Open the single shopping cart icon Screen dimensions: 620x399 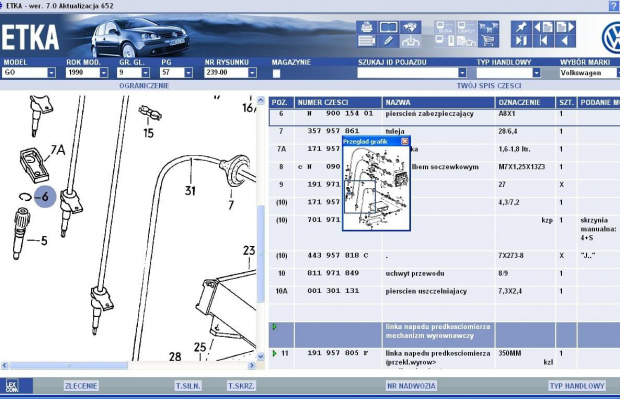click(489, 41)
